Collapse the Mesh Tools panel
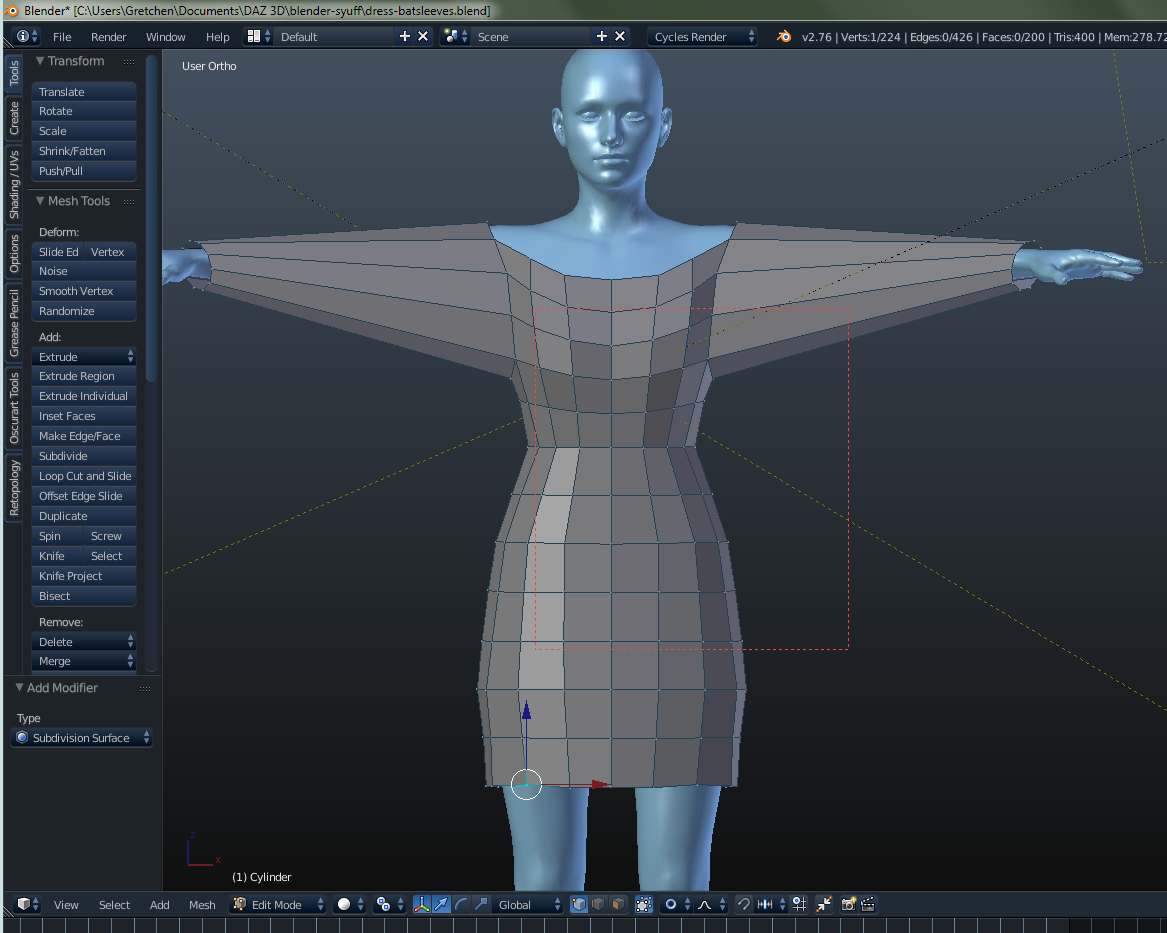The height and width of the screenshot is (933, 1167). [x=41, y=201]
